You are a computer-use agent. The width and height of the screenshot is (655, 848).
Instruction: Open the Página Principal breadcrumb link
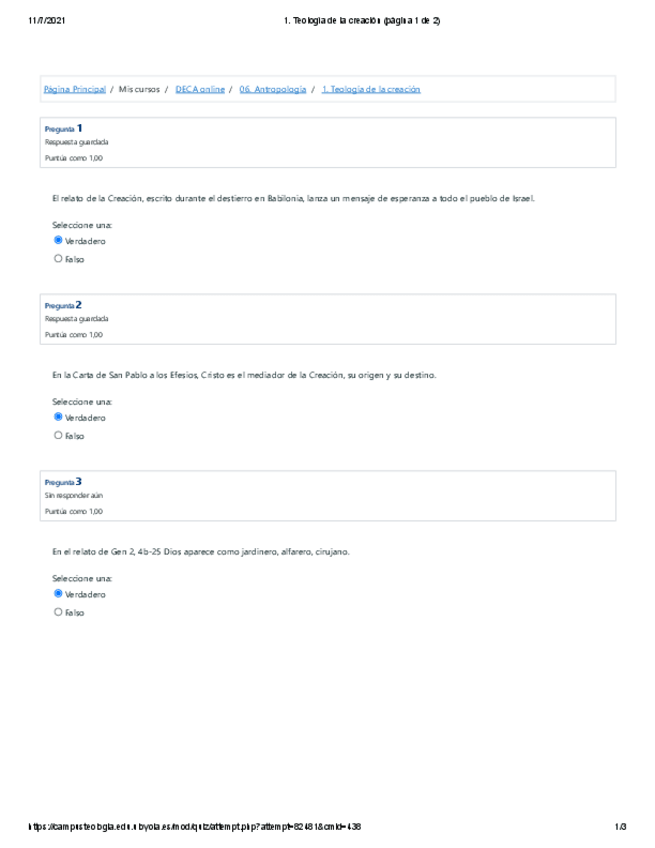click(x=75, y=90)
